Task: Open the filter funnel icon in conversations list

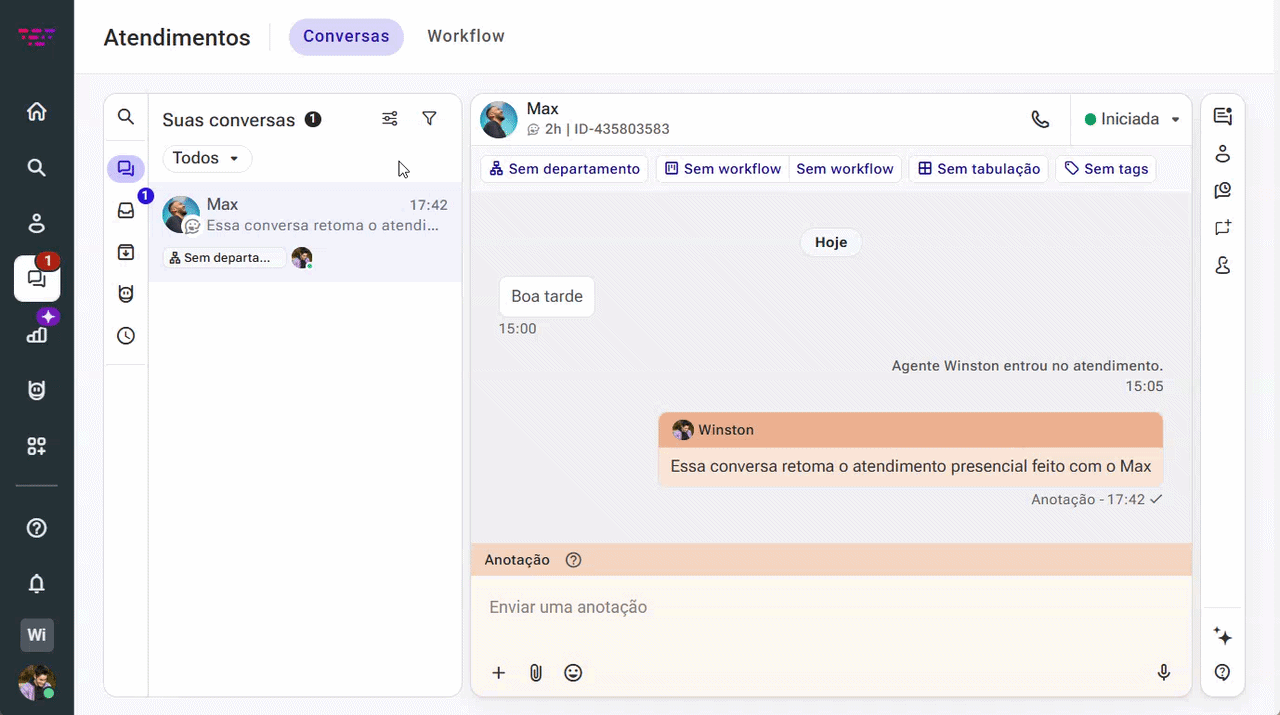Action: (429, 119)
